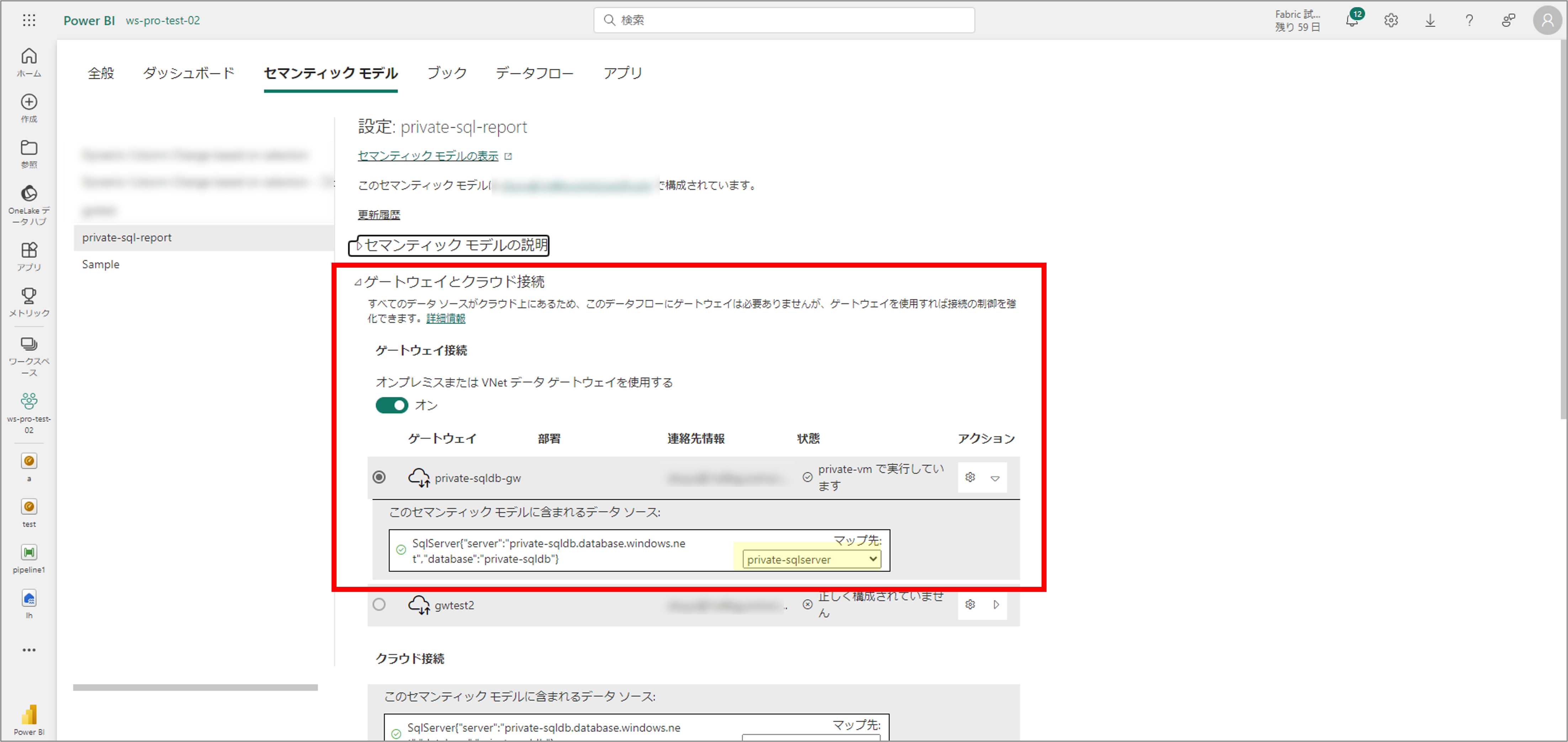Click 詳細情報 learn more link
This screenshot has width=1568, height=742.
tap(446, 318)
